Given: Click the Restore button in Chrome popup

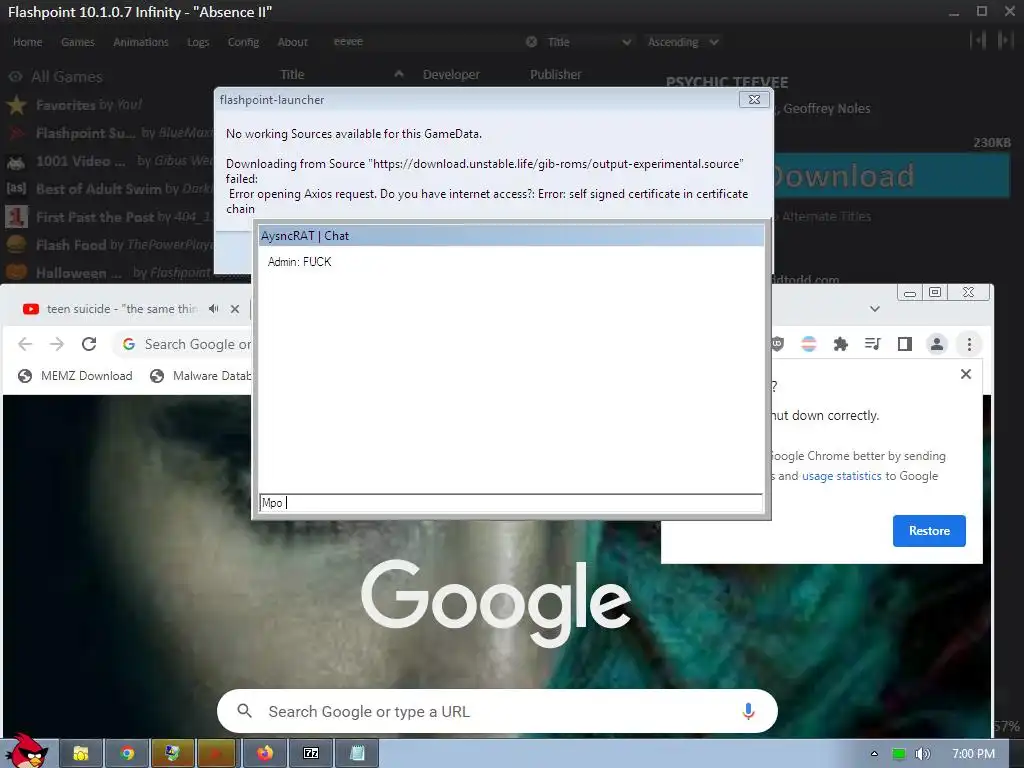Looking at the screenshot, I should [929, 531].
